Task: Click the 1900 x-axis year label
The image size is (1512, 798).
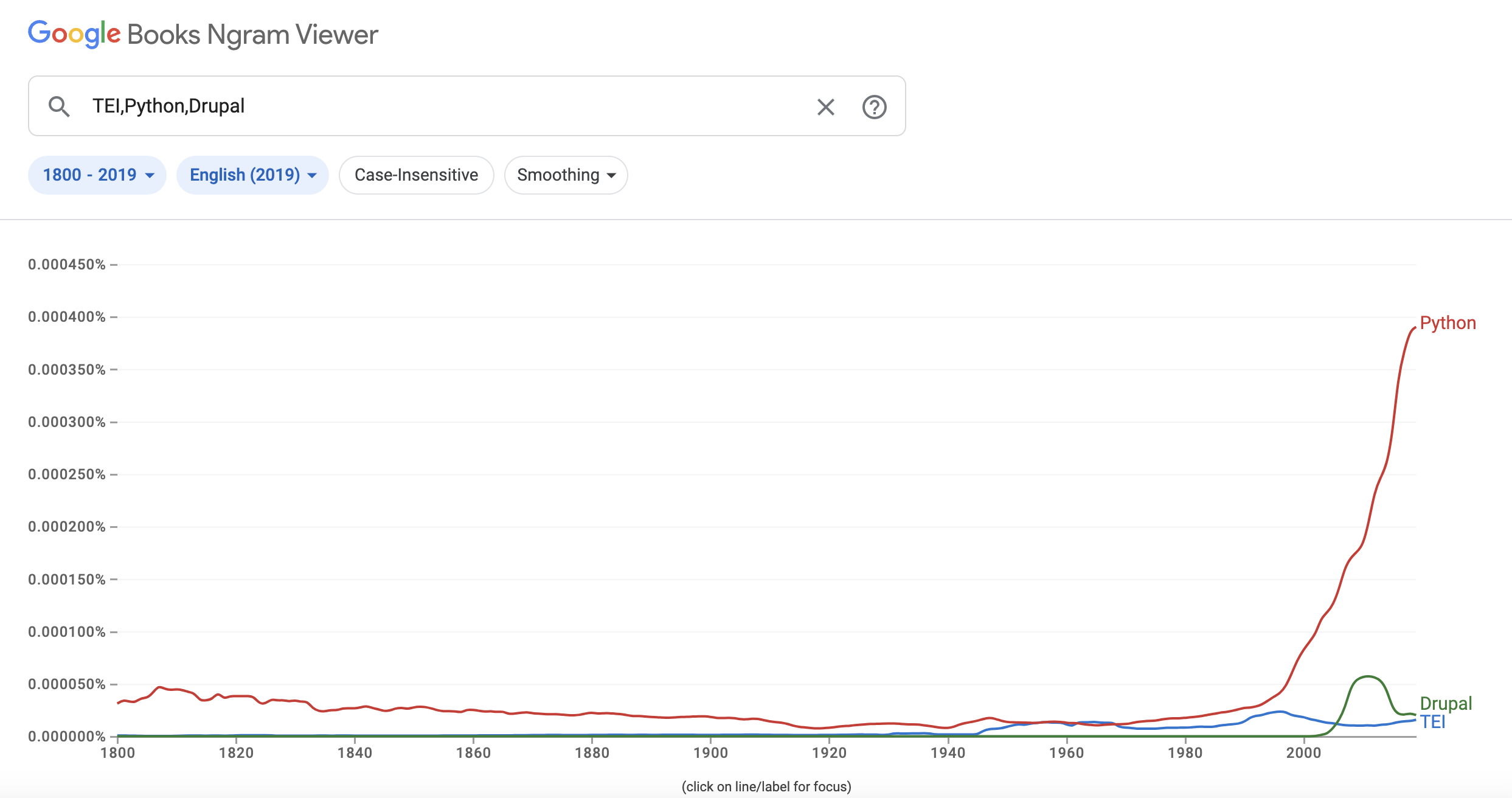Action: 710,753
